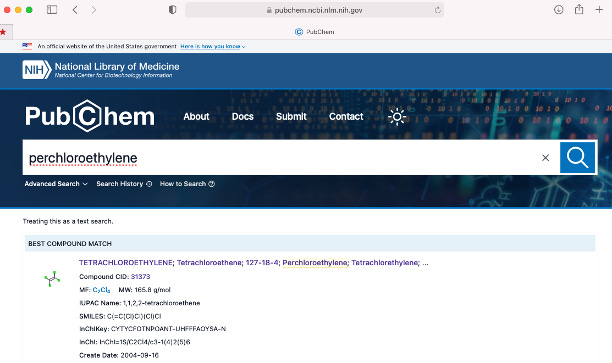Open Search History
The width and height of the screenshot is (612, 363).
[x=124, y=183]
